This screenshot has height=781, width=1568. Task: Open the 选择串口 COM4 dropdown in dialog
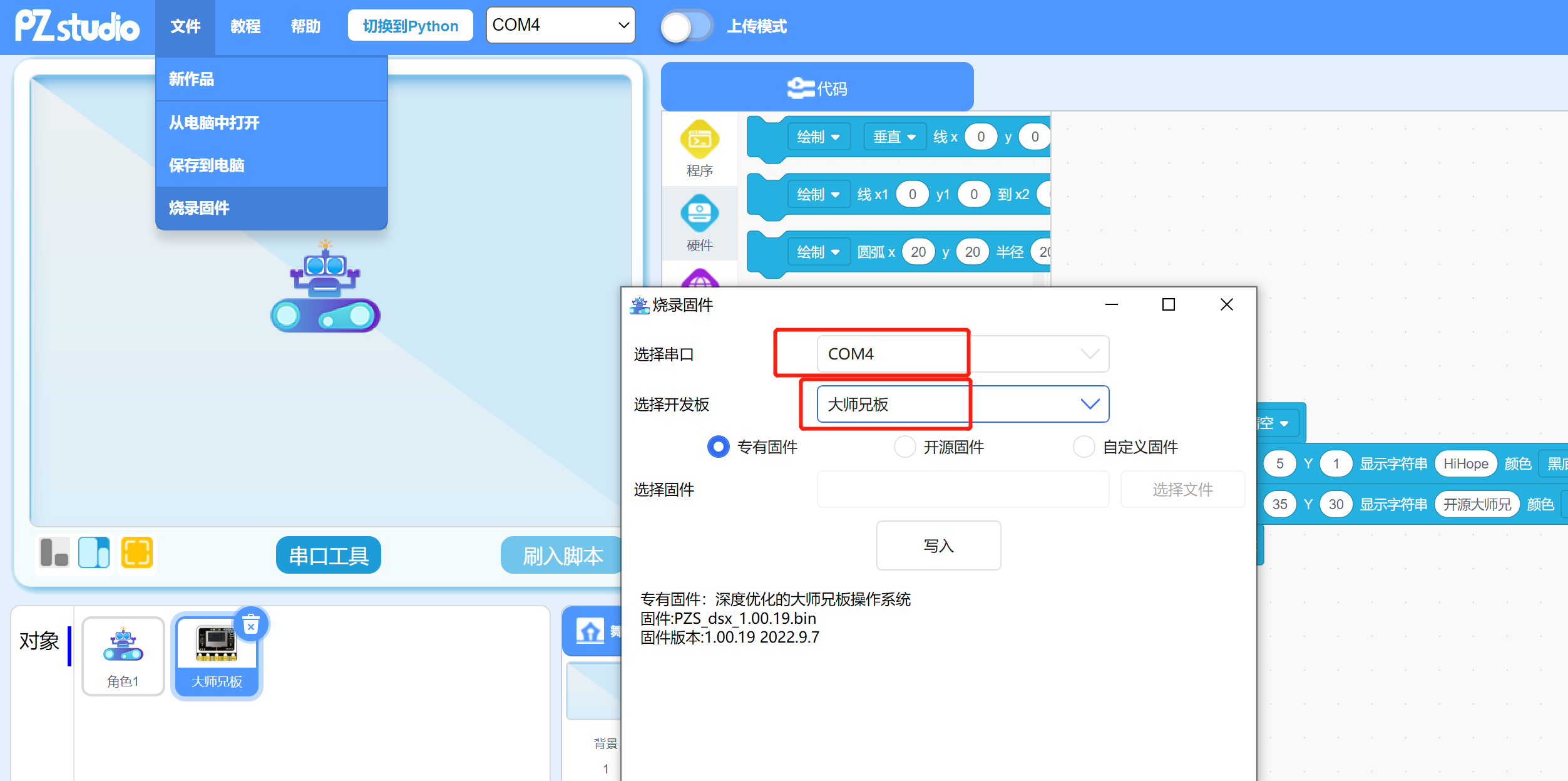click(x=963, y=354)
